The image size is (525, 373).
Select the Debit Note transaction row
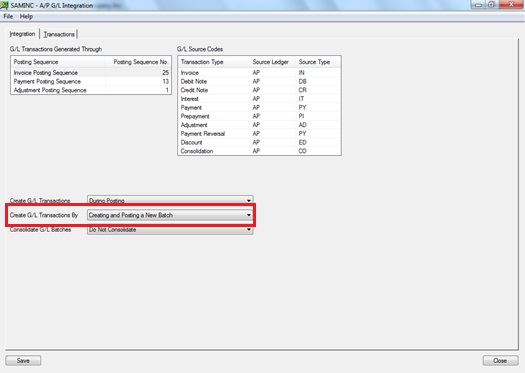(259, 81)
